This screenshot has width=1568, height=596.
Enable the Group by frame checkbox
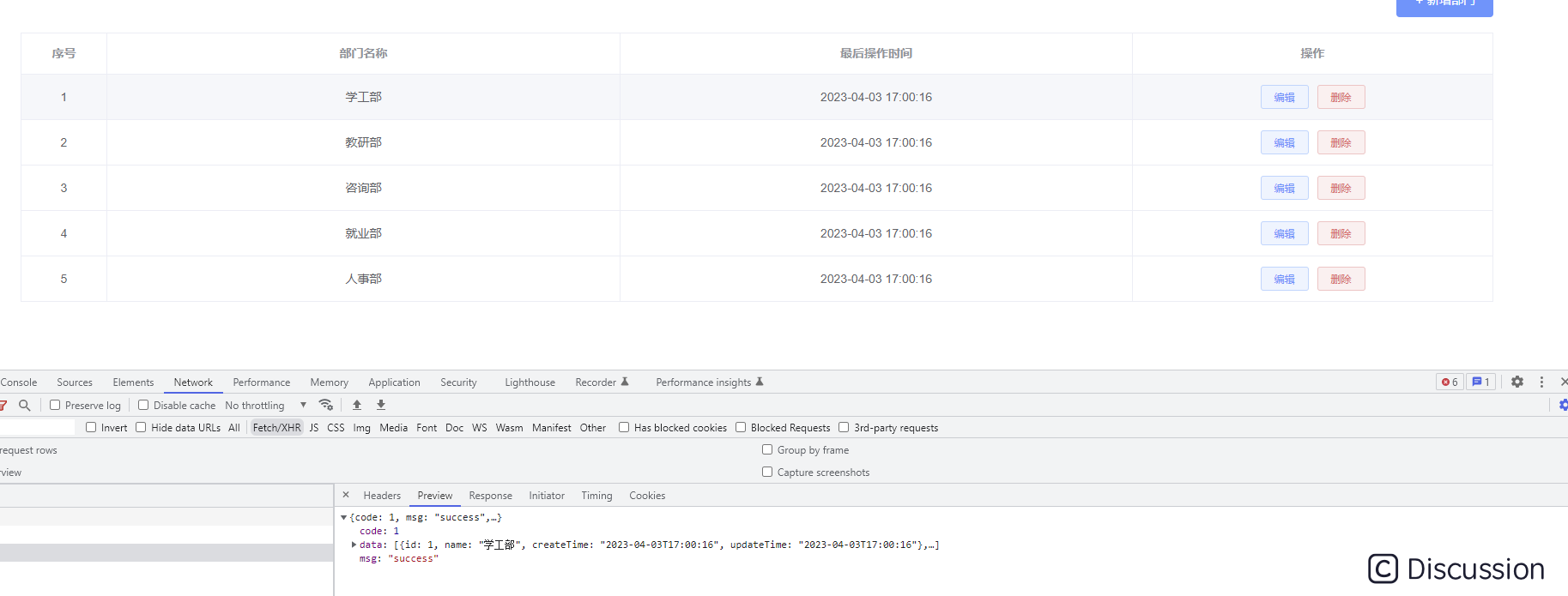tap(767, 449)
